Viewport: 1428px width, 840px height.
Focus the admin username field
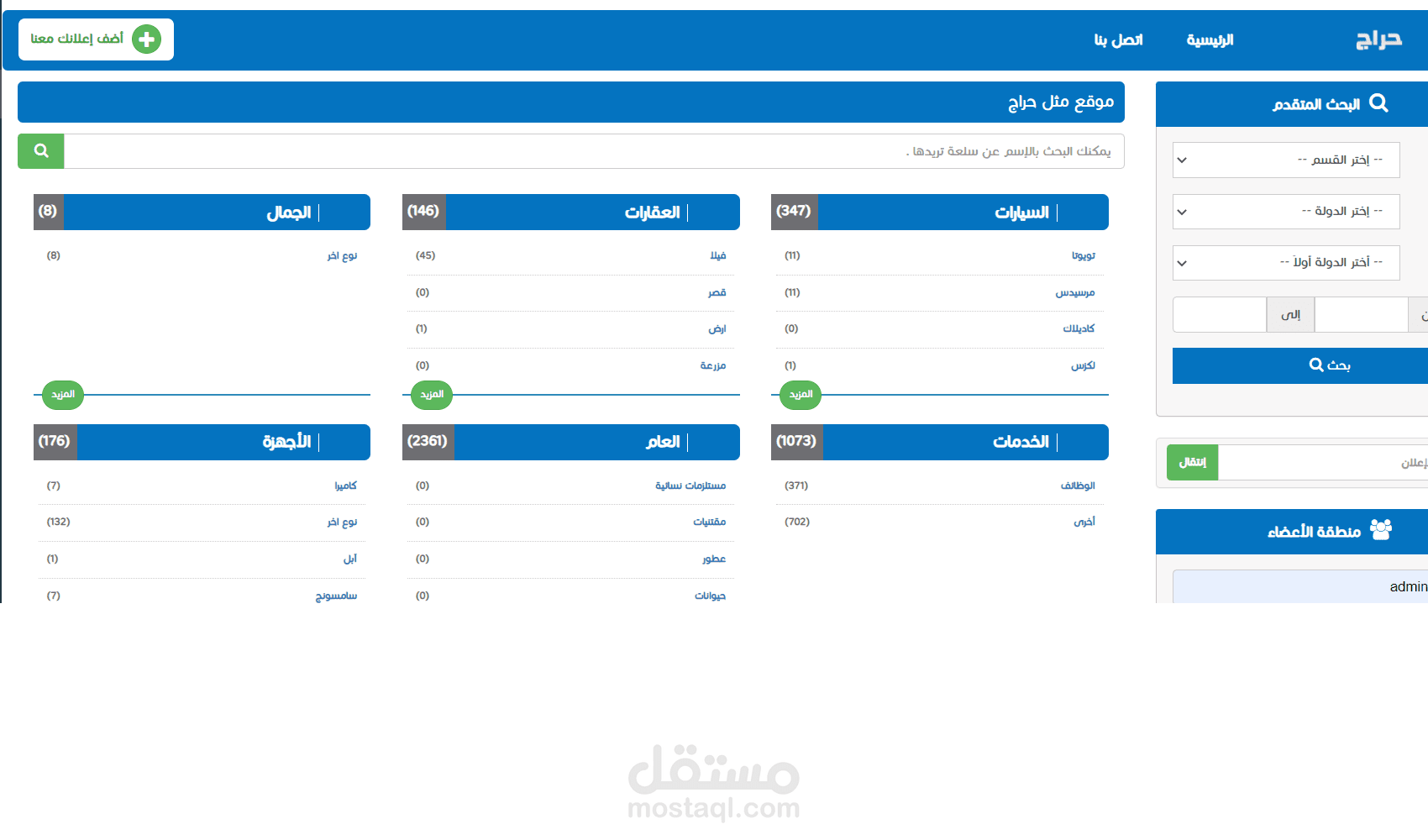tap(1300, 586)
